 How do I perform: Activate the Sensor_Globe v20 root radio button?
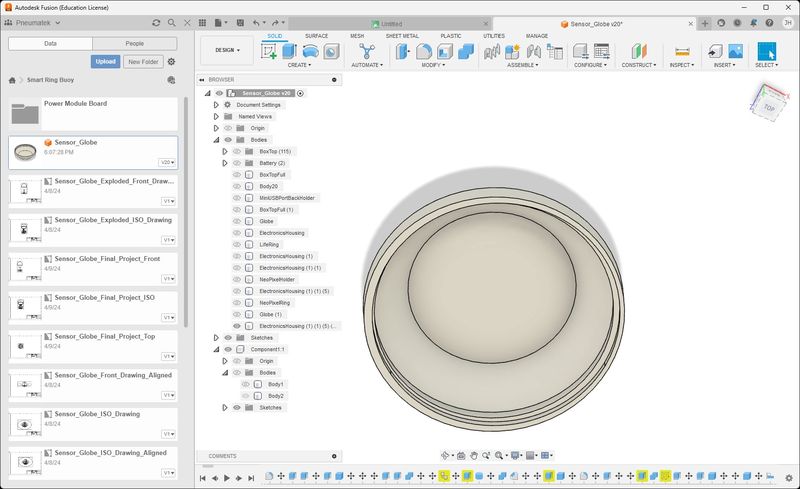[x=300, y=93]
